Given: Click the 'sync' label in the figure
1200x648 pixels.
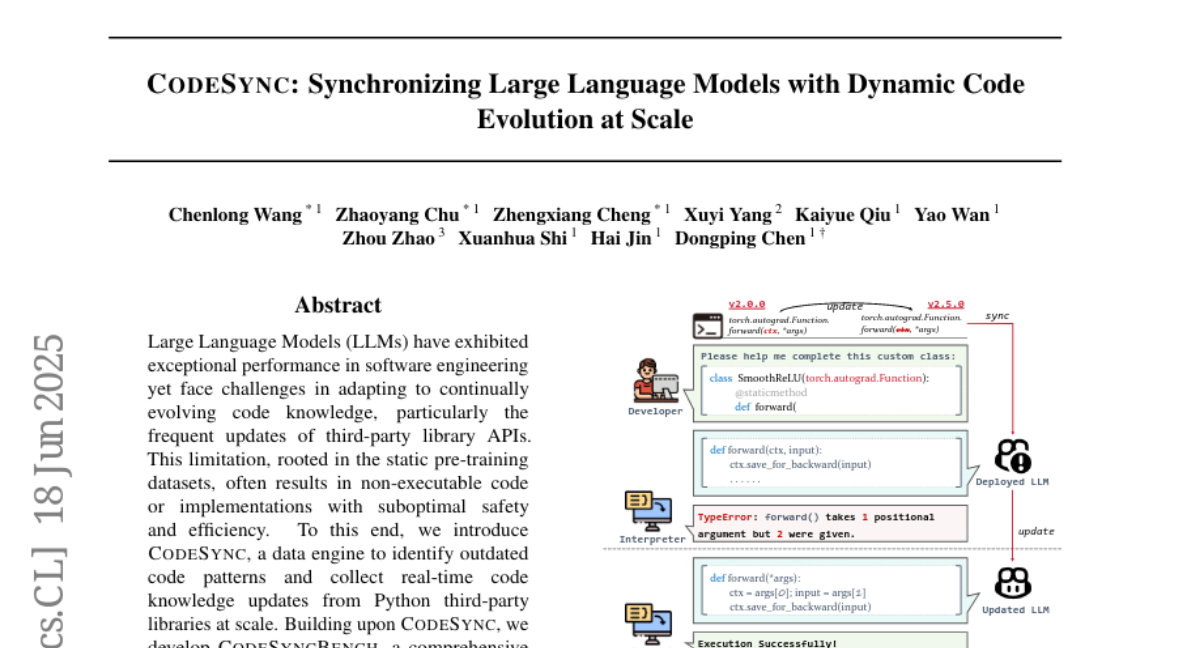Looking at the screenshot, I should pos(997,316).
